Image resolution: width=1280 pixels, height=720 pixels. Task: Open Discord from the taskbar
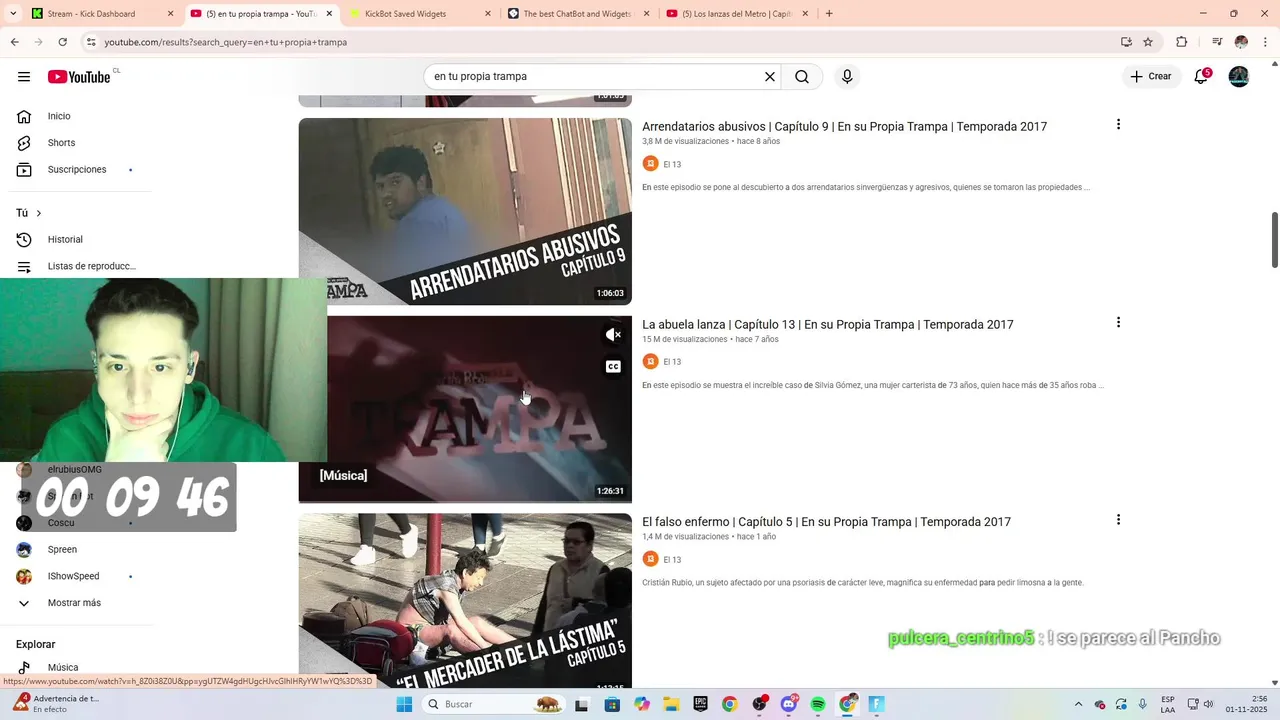point(789,704)
